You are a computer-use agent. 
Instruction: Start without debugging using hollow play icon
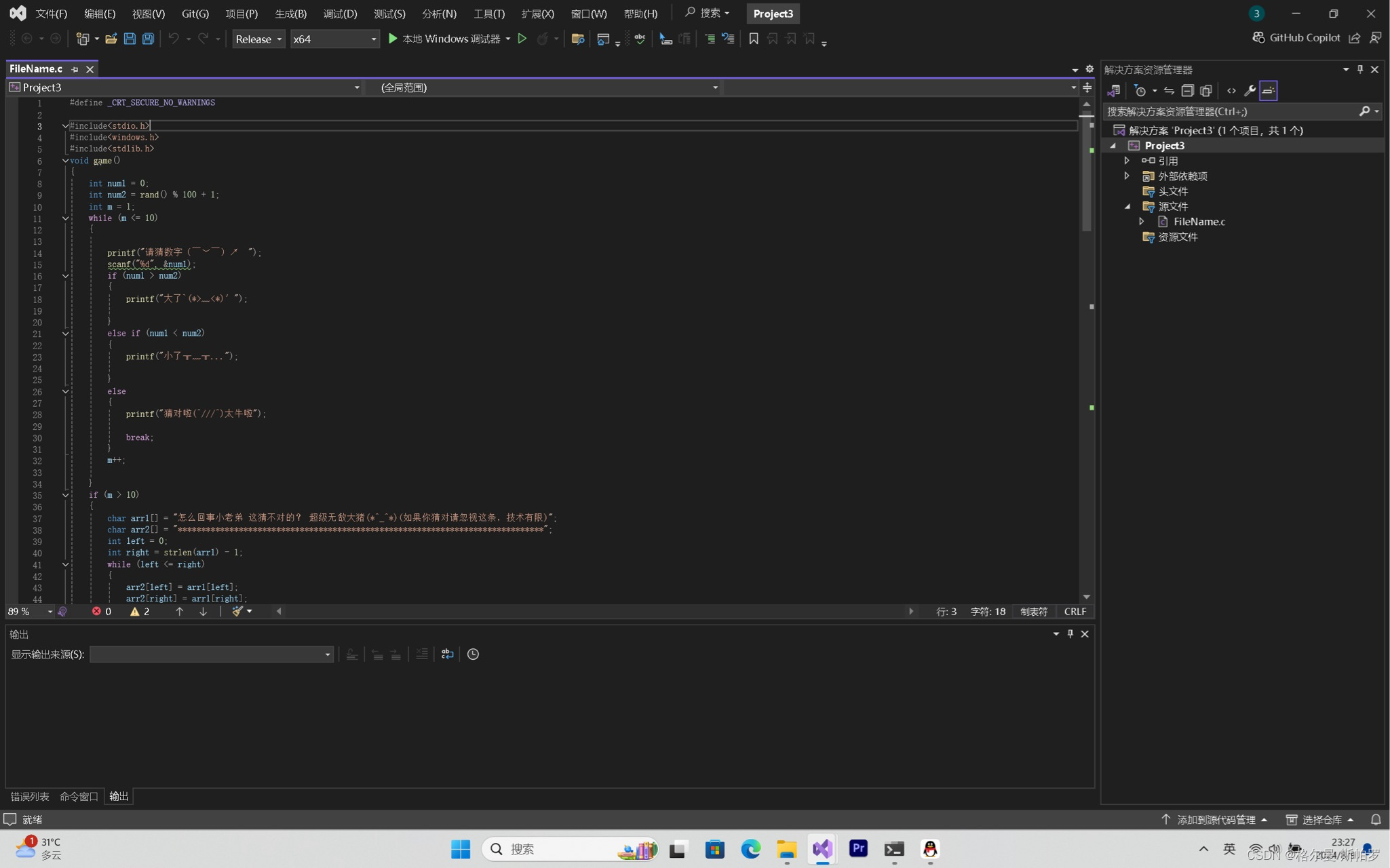pyautogui.click(x=522, y=39)
